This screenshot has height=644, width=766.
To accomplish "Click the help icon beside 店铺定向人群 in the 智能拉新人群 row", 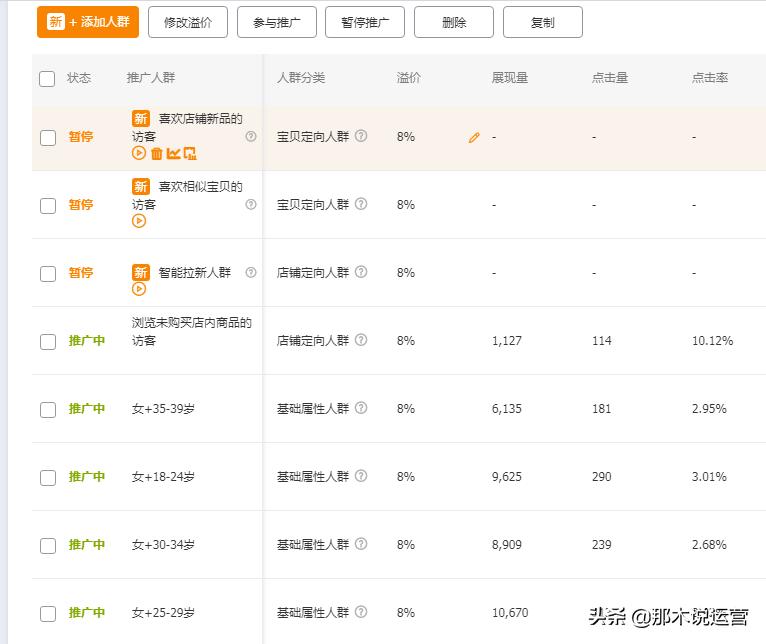I will point(361,271).
